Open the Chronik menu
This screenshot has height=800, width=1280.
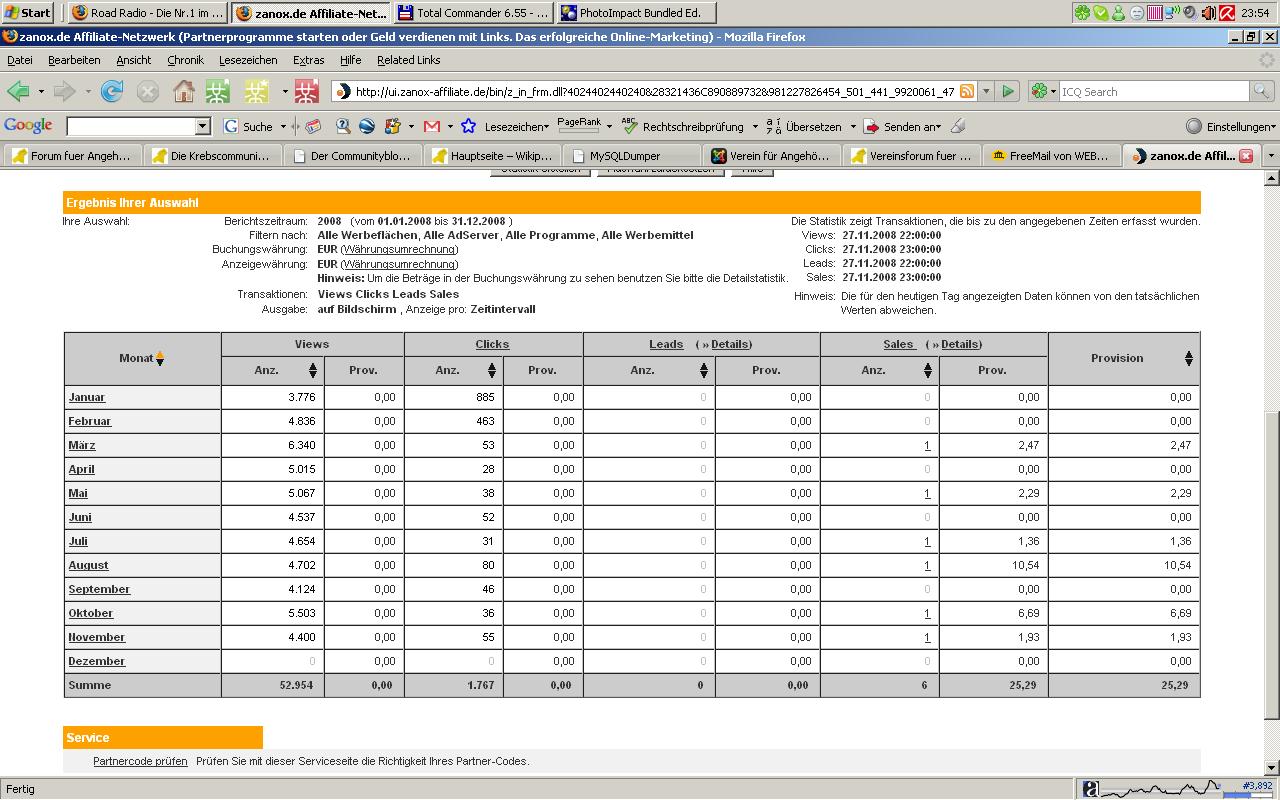(185, 60)
